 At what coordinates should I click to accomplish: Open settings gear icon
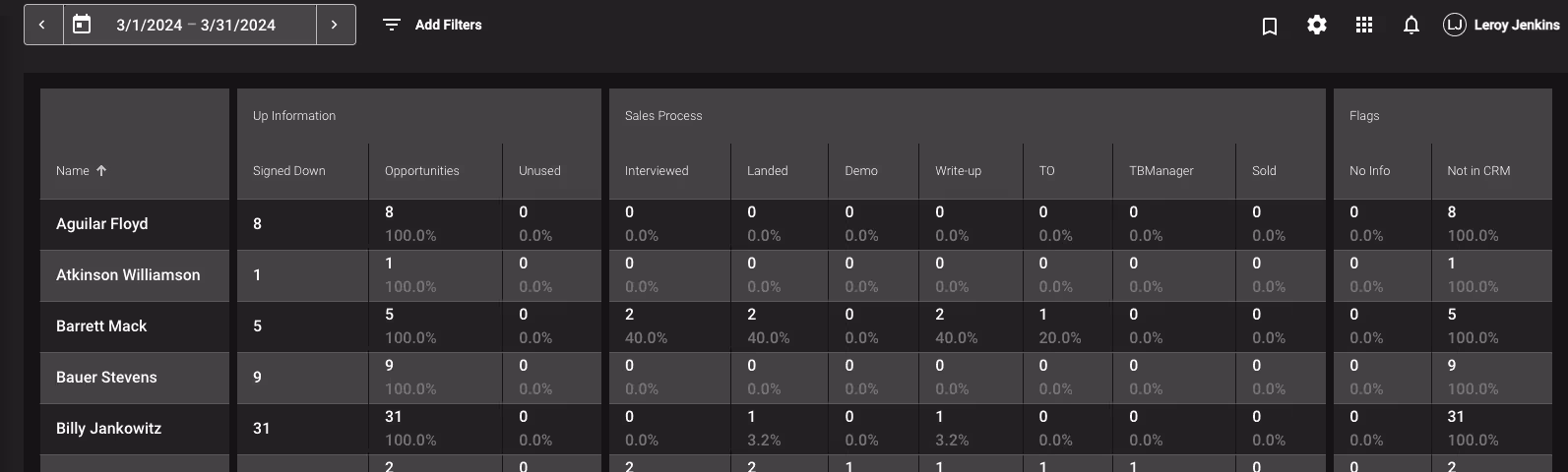1317,25
